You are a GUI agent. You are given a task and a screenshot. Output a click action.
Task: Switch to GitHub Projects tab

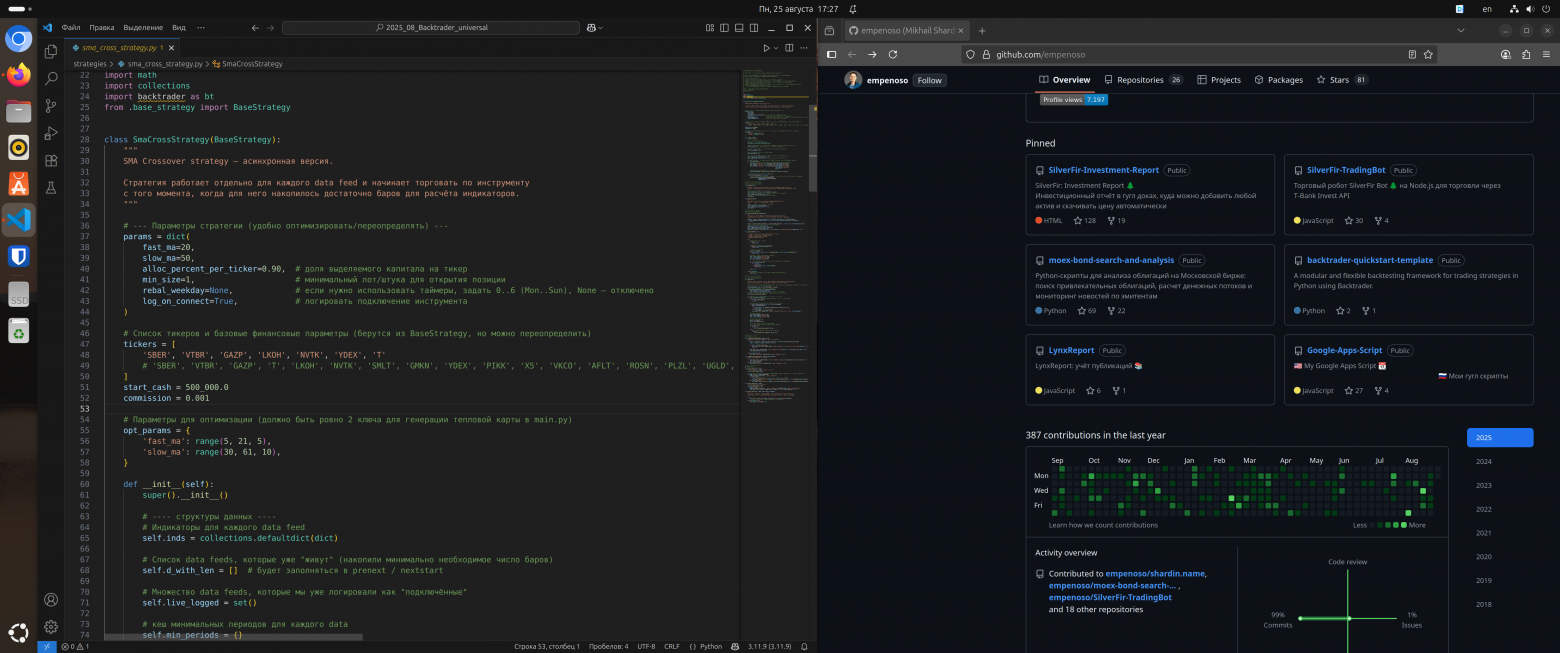click(1219, 80)
